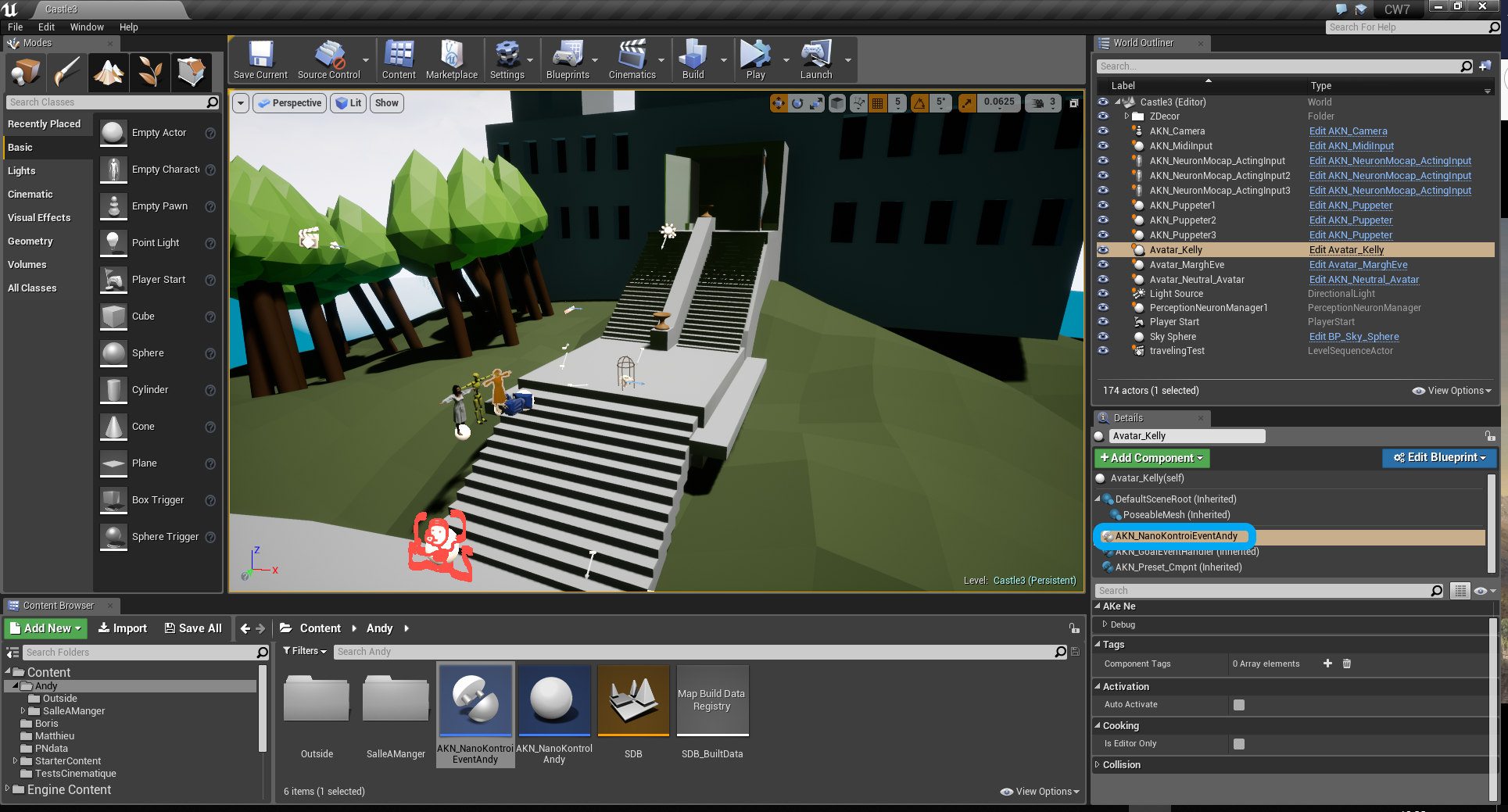Screen dimensions: 1508x812
Task: Click Content Browser lock icon
Action: click(x=1074, y=628)
